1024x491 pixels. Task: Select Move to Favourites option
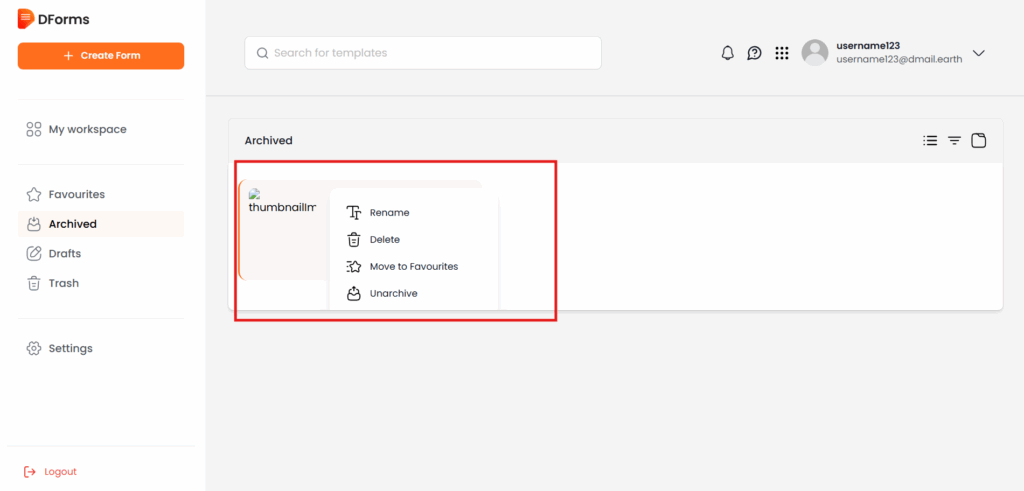(x=413, y=267)
